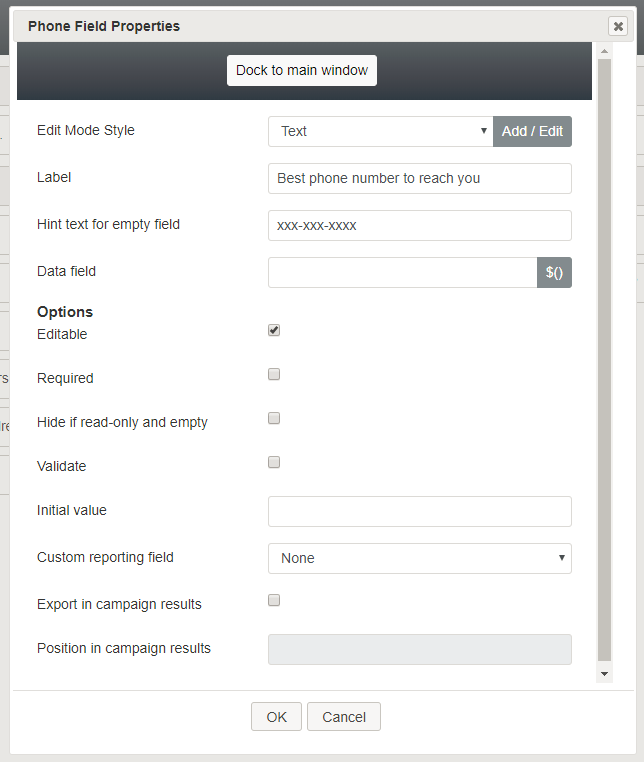The width and height of the screenshot is (644, 762).
Task: Click the $() data field variable button
Action: point(554,272)
